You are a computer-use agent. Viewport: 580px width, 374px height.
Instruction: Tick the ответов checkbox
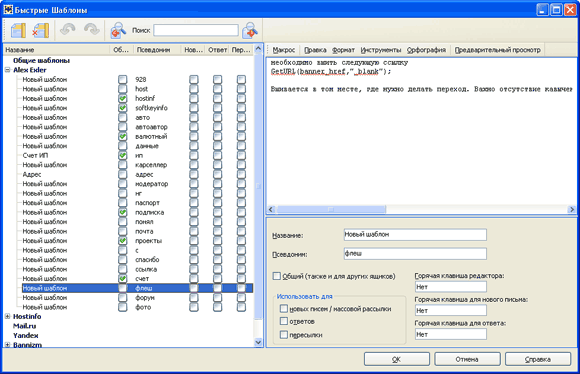(284, 321)
